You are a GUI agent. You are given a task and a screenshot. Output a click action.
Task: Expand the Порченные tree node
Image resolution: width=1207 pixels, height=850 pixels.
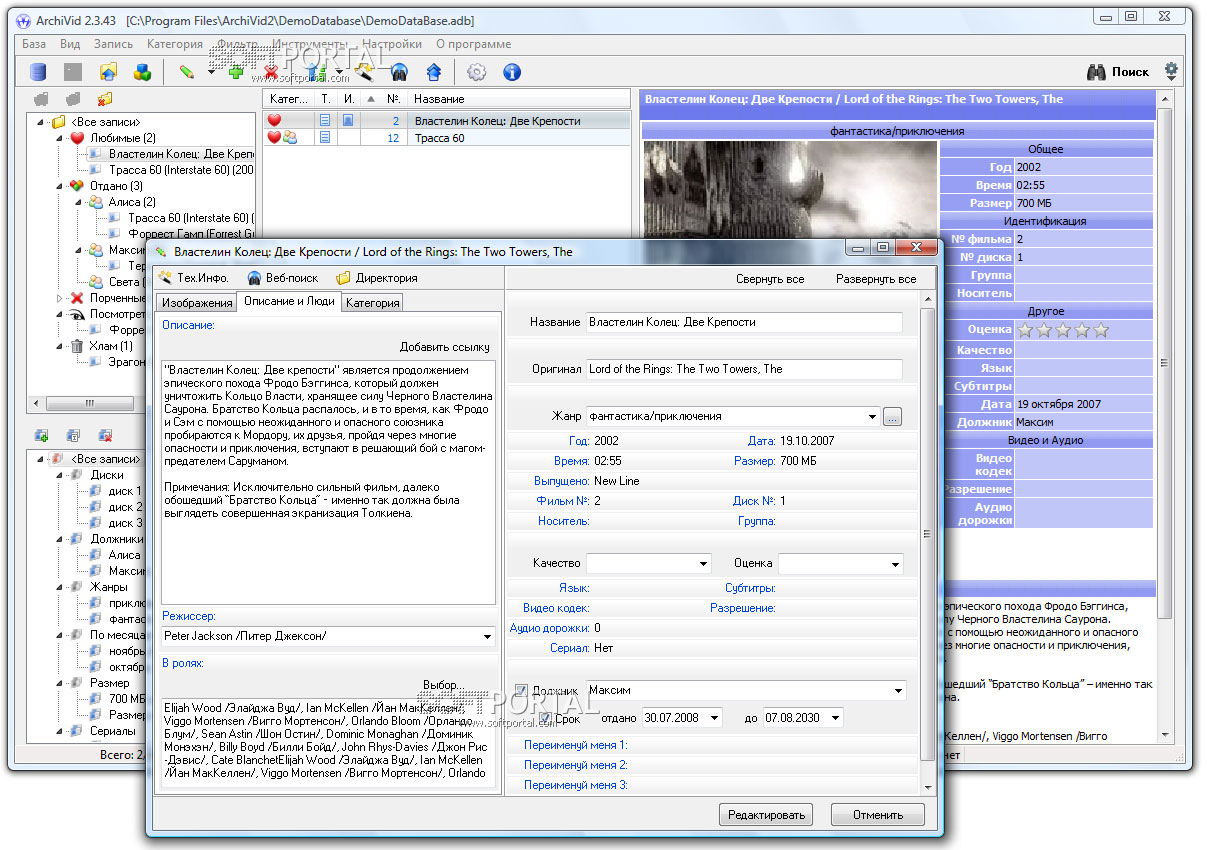point(59,298)
